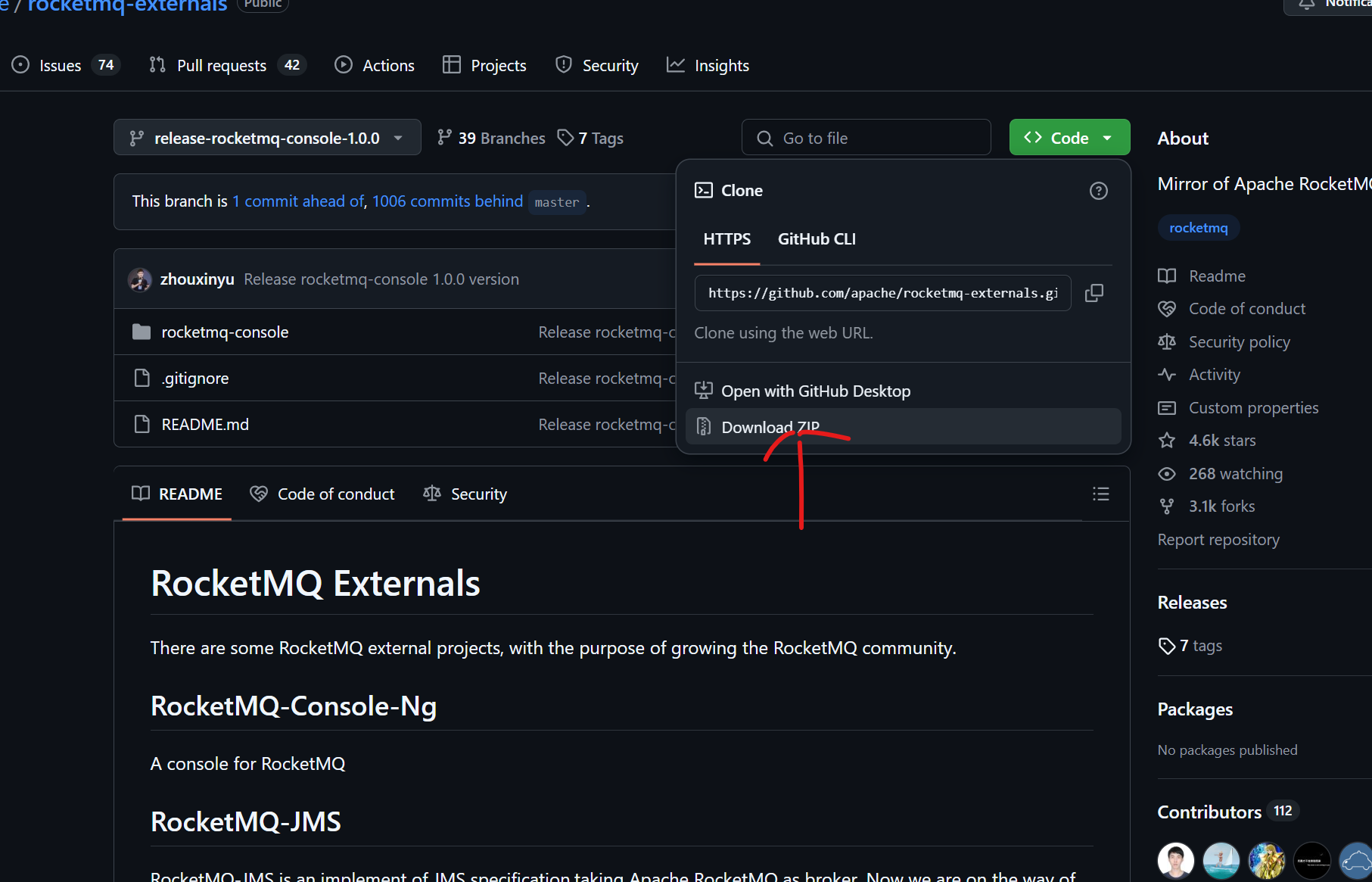The height and width of the screenshot is (882, 1372).
Task: Open the Projects tab
Action: point(484,65)
